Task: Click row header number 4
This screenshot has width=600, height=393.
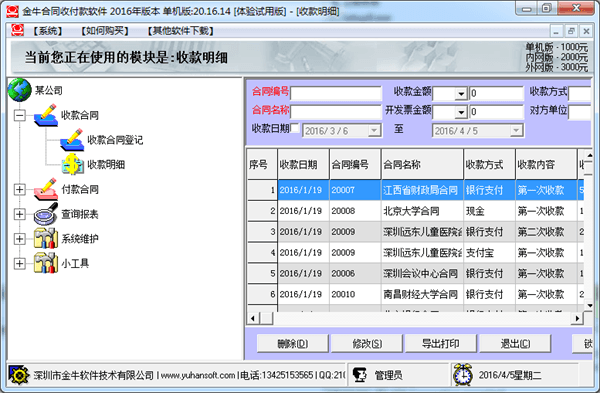Action: pyautogui.click(x=262, y=253)
